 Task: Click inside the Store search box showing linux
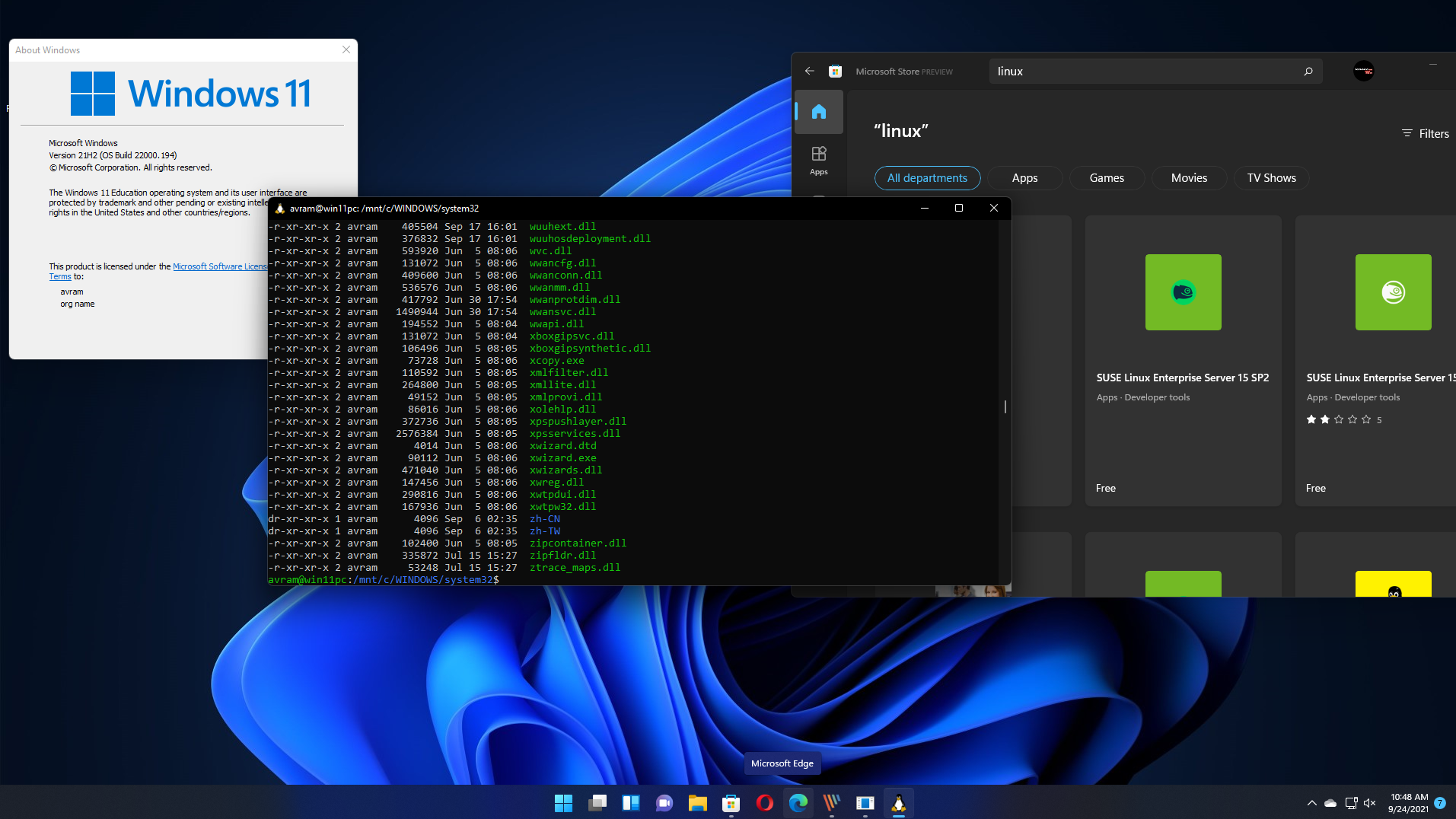coord(1104,71)
